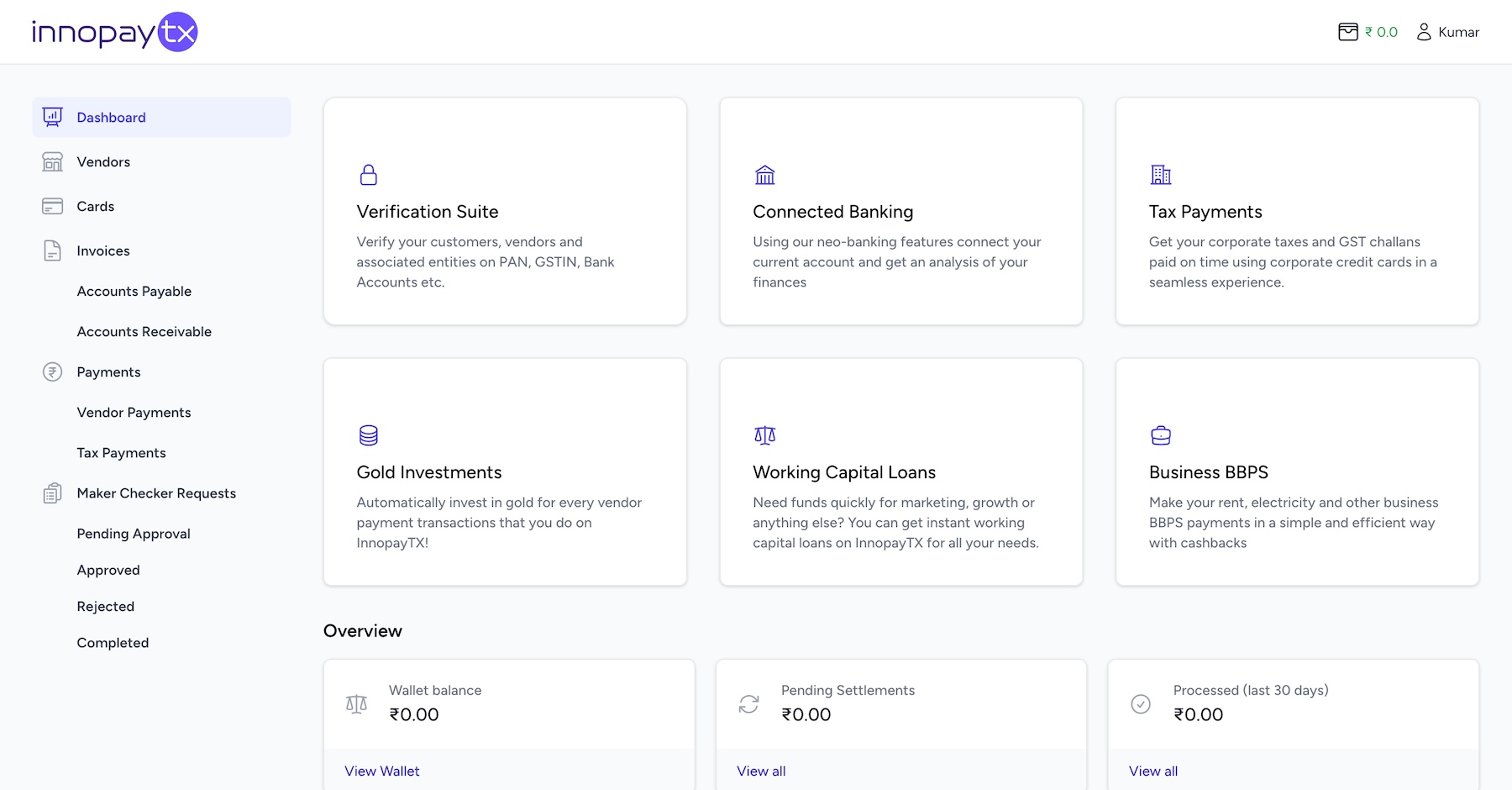Open View all under Pending Settlements
The image size is (1512, 790).
click(760, 771)
